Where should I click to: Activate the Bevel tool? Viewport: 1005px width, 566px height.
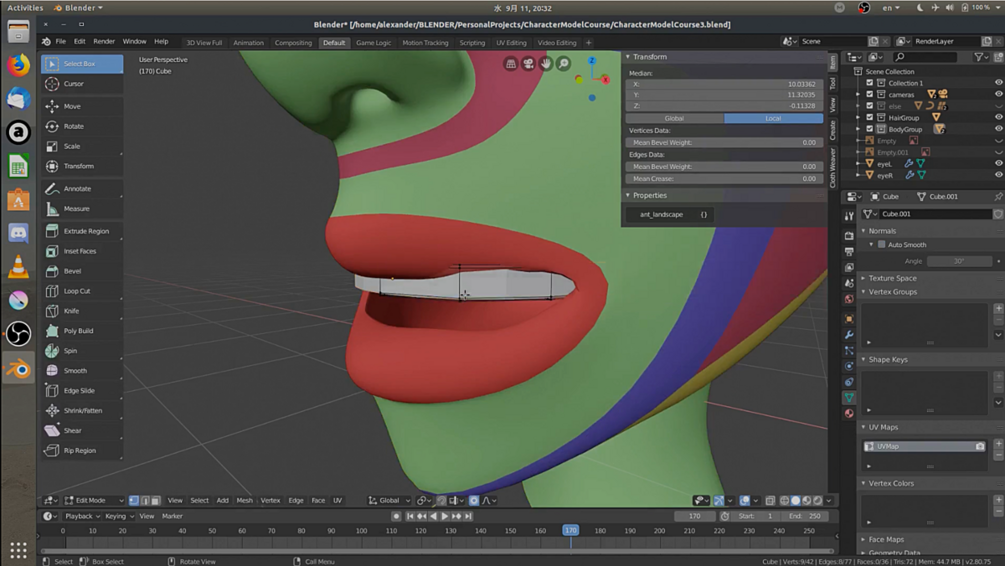[x=82, y=271]
